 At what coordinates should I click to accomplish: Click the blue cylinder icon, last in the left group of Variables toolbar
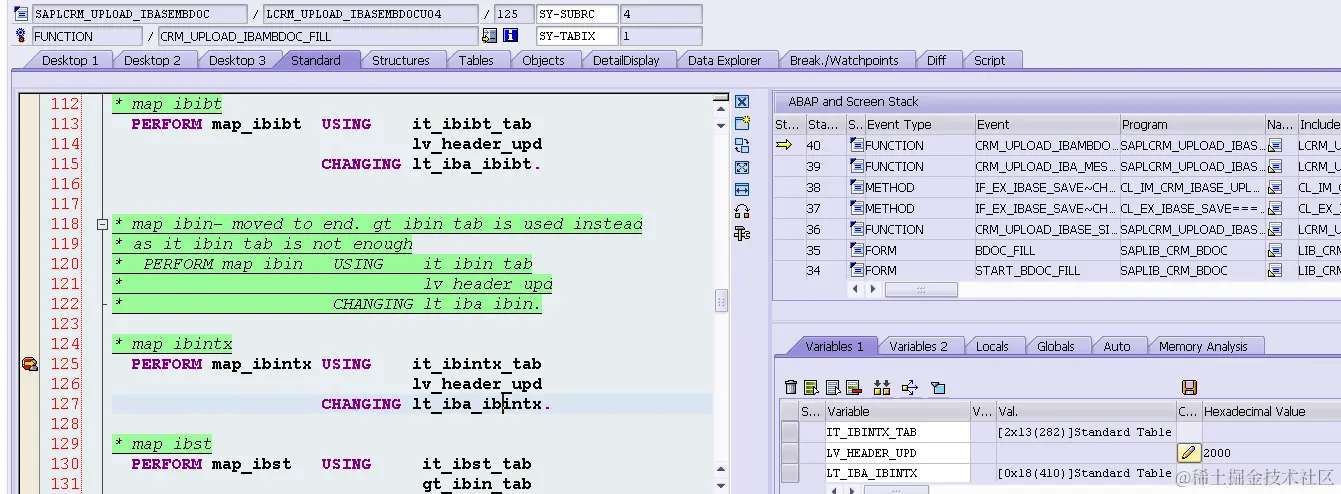[x=938, y=388]
